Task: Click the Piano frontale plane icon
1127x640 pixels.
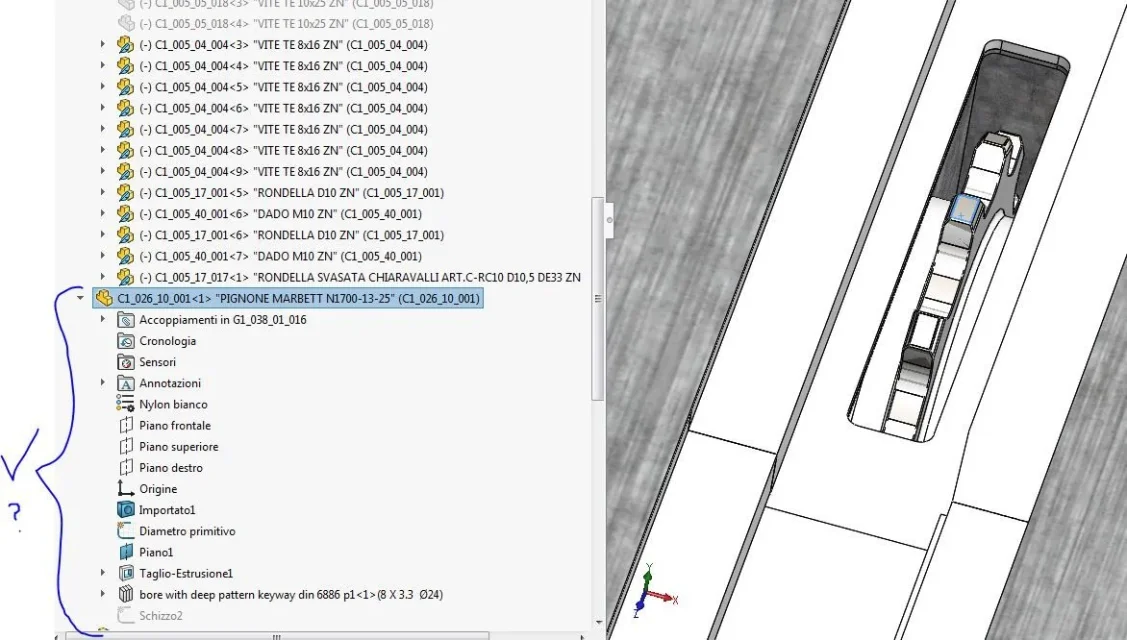Action: 126,425
